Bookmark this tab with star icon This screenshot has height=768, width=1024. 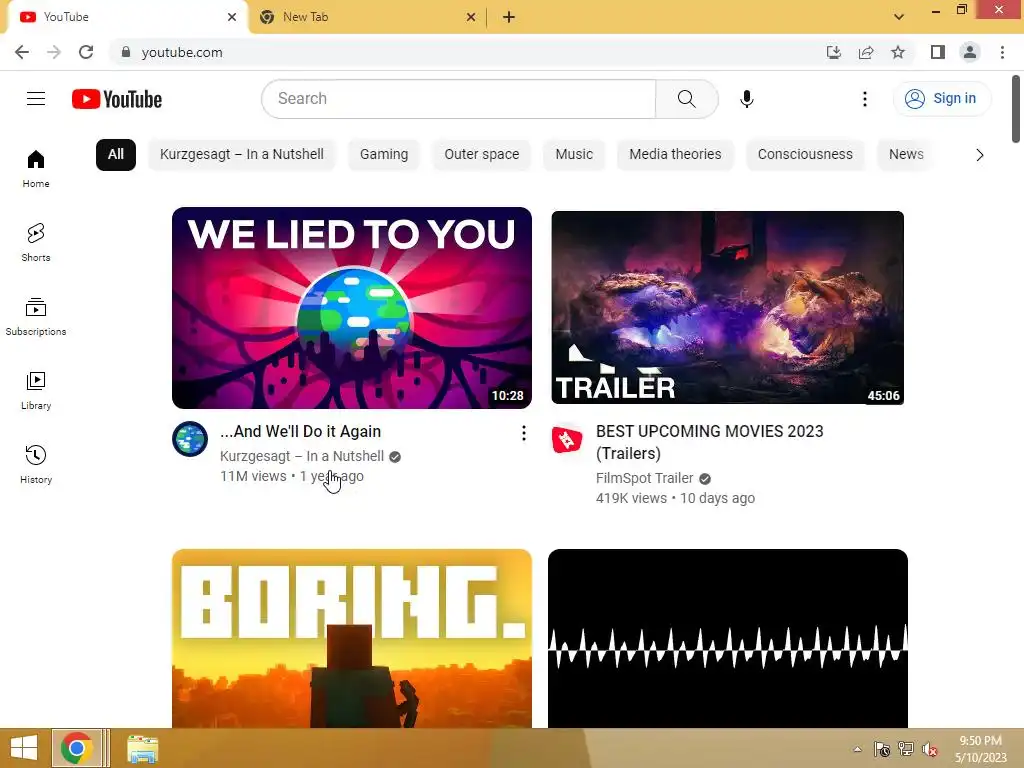click(x=898, y=52)
